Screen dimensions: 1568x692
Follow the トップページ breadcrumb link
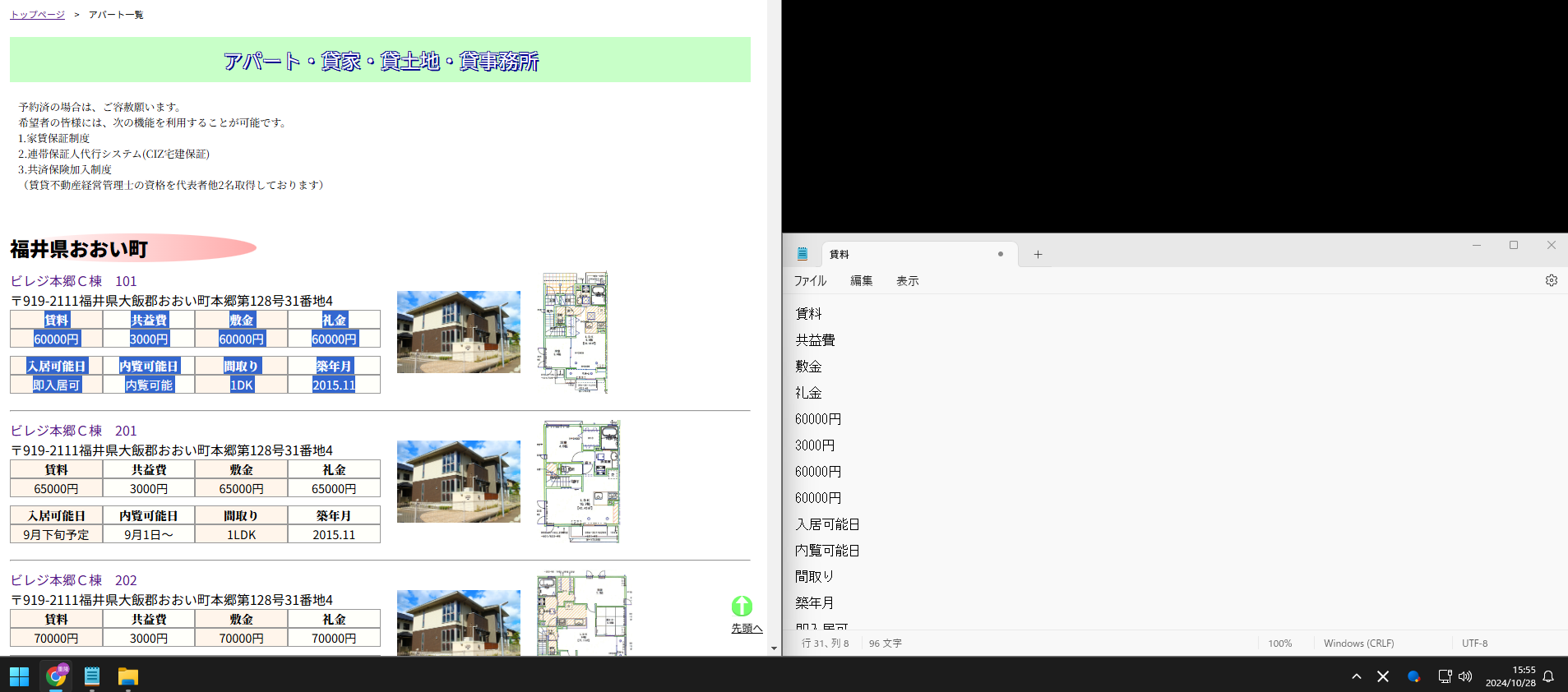click(x=38, y=15)
